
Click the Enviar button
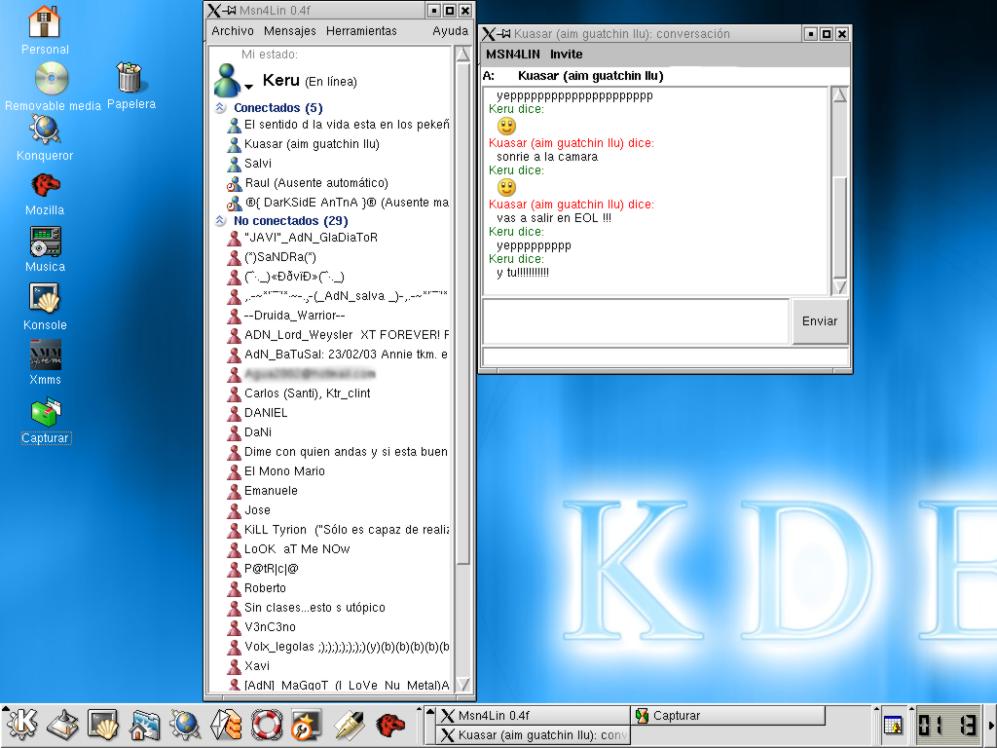820,321
